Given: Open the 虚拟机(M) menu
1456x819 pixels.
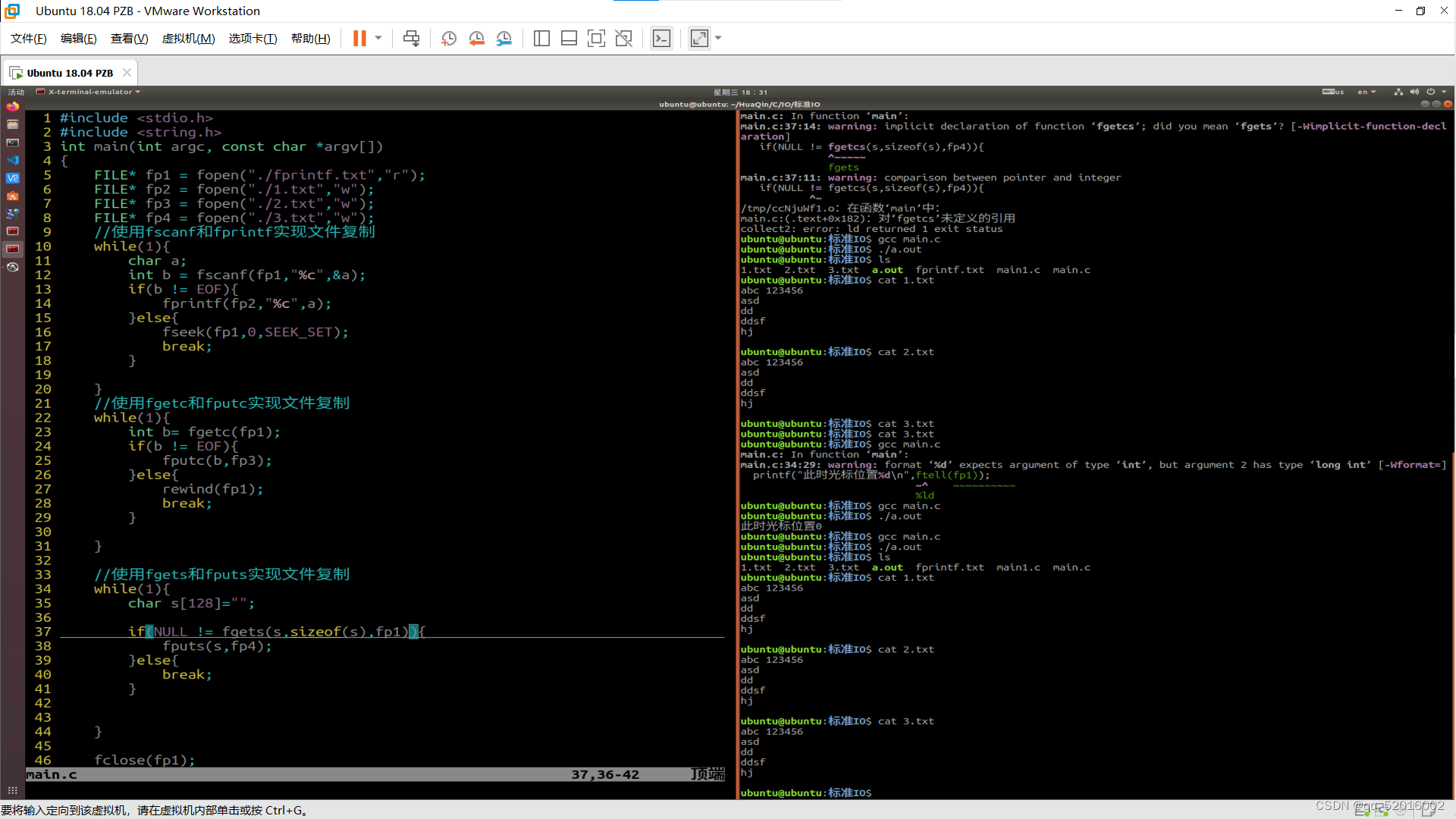Looking at the screenshot, I should tap(188, 39).
